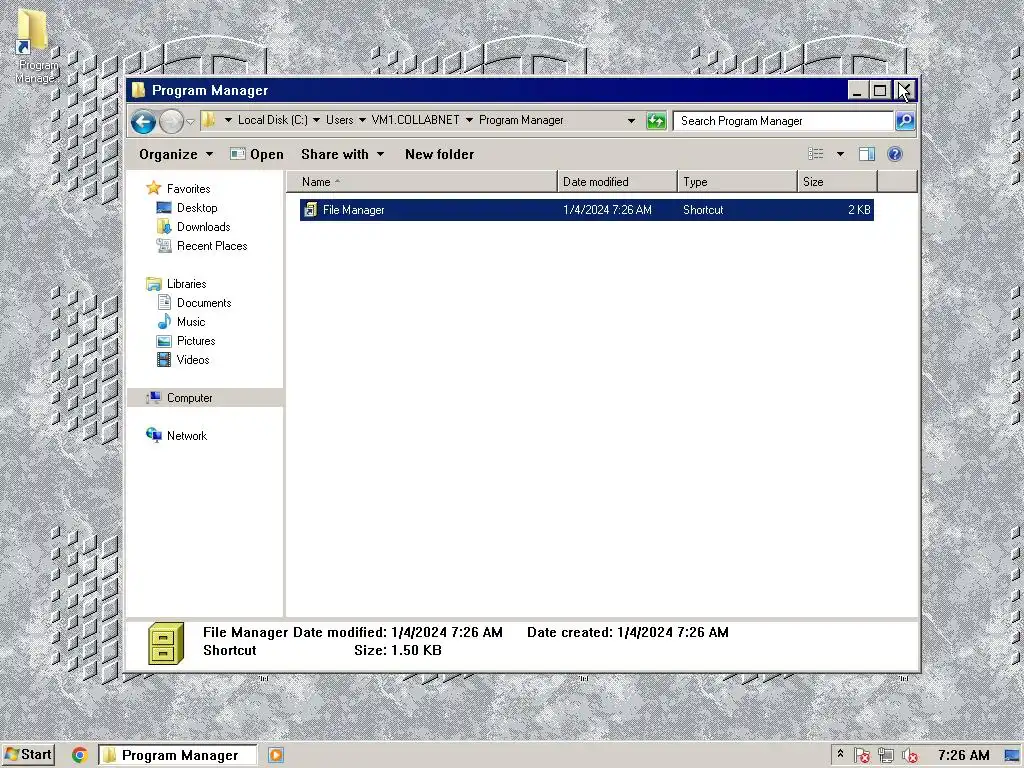Change view using the view icon
This screenshot has width=1024, height=768.
tap(816, 154)
